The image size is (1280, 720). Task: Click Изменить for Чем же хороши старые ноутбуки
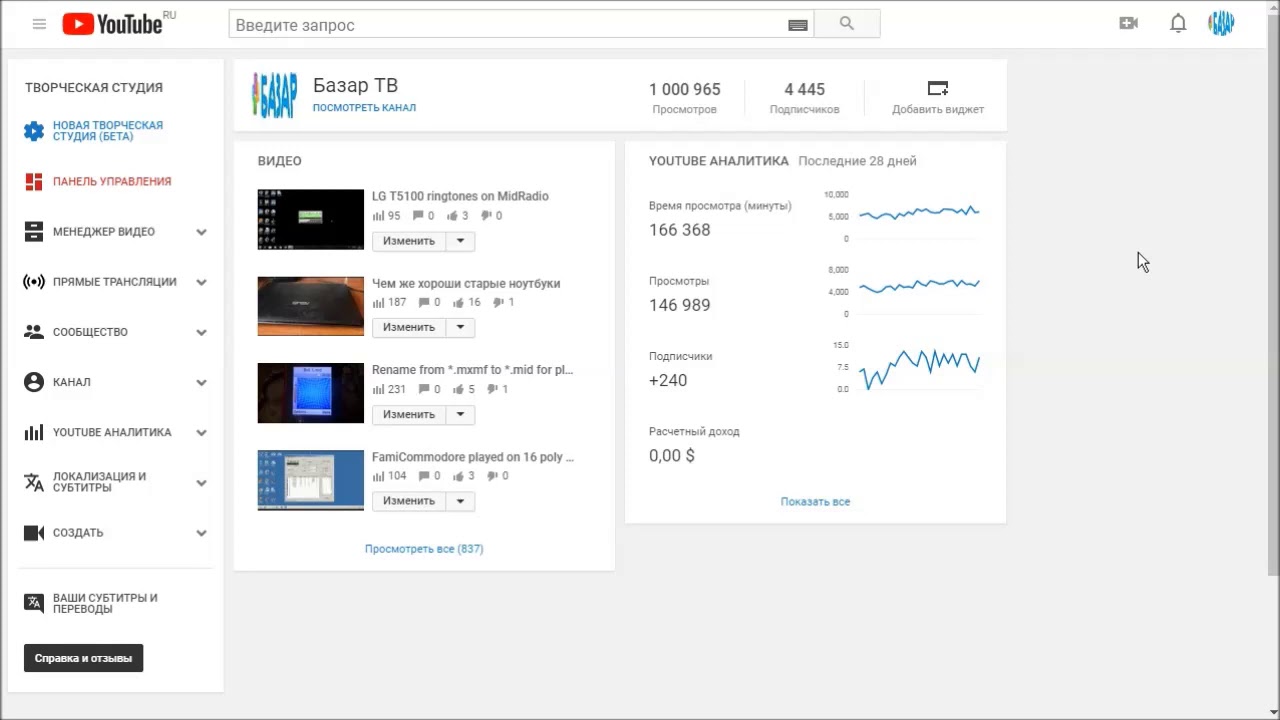(x=409, y=327)
